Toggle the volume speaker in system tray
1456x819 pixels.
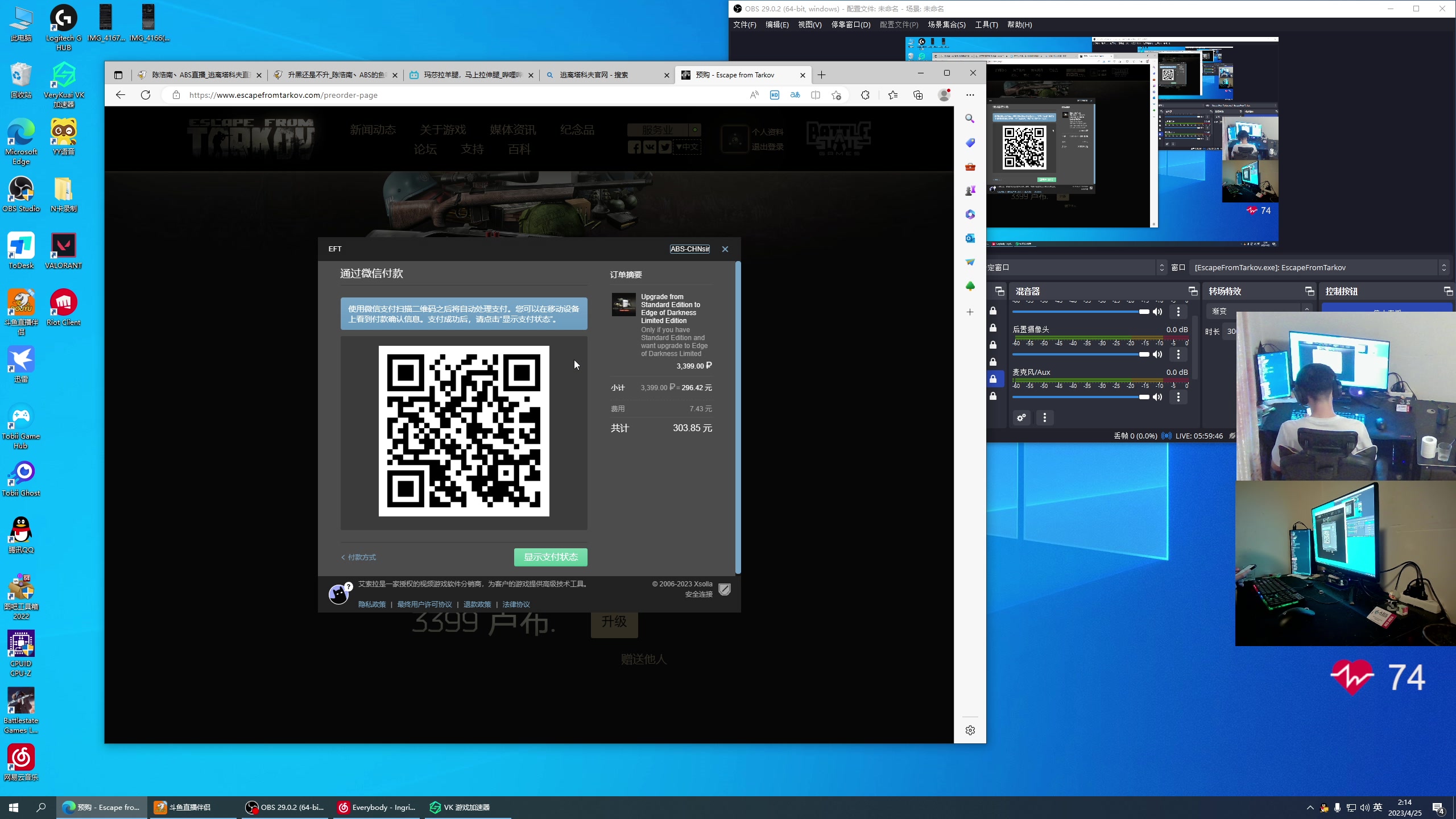[x=1364, y=808]
